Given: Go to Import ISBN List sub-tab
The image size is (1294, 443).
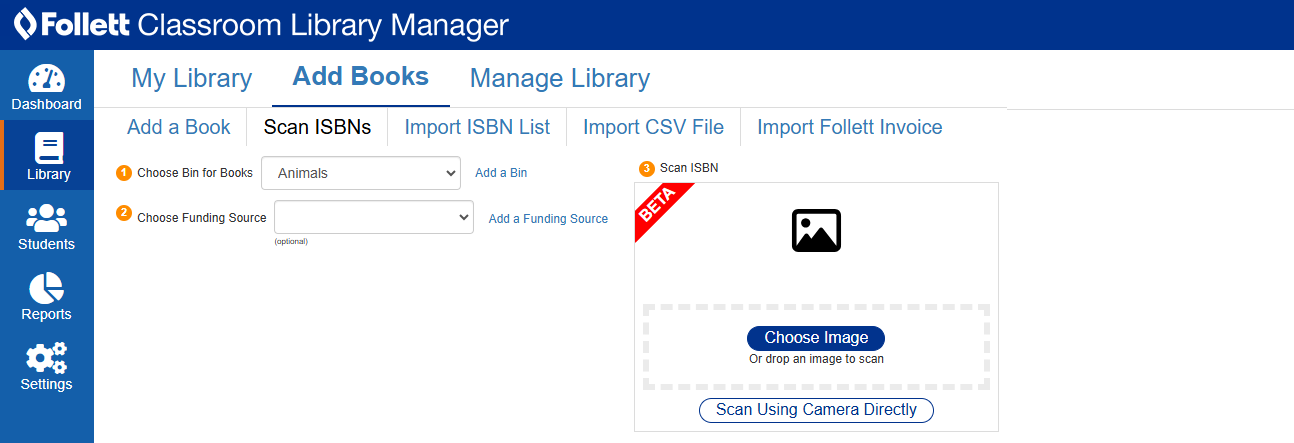Looking at the screenshot, I should [477, 127].
